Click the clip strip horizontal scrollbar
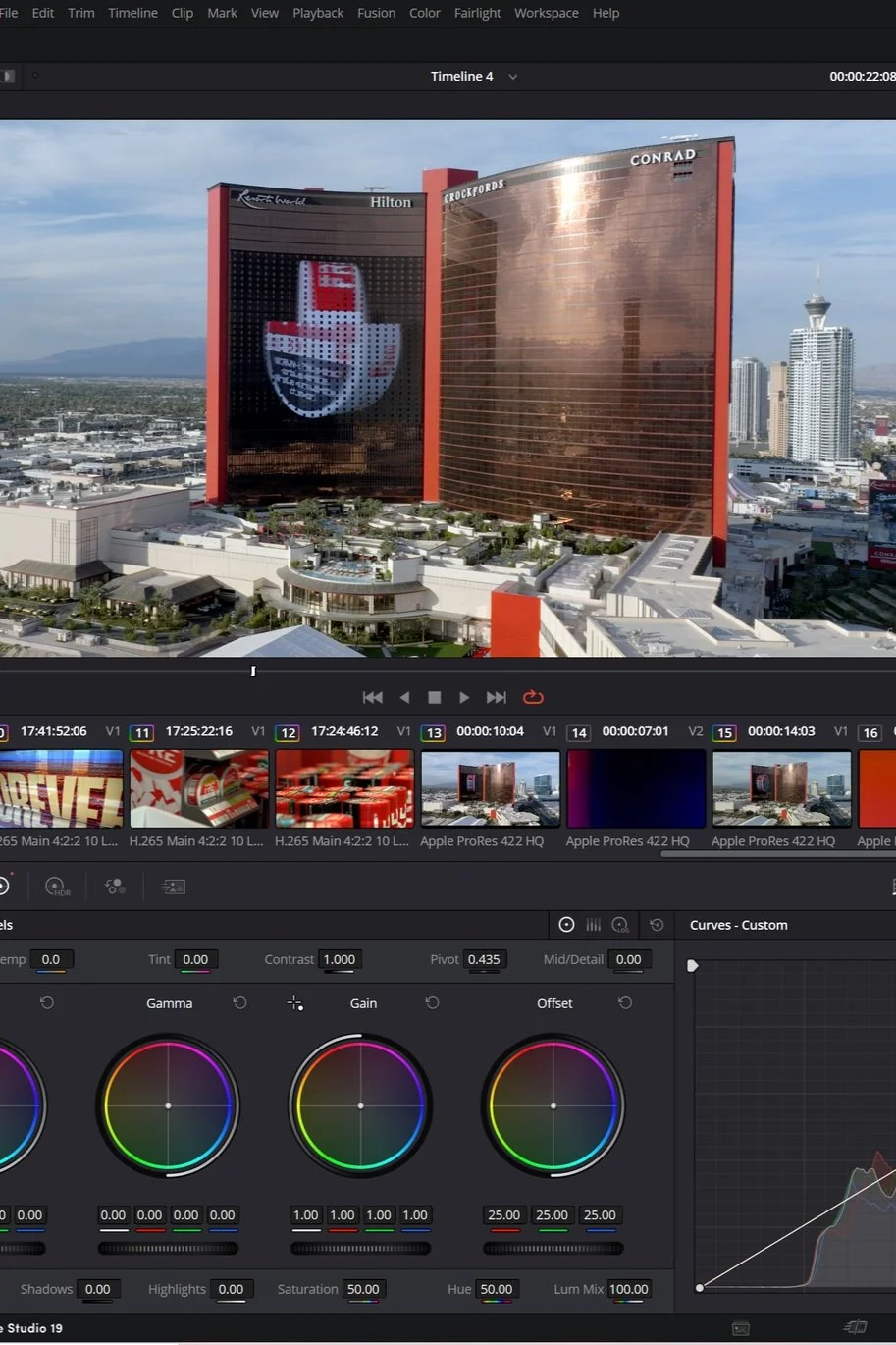896x1345 pixels. coord(778,854)
